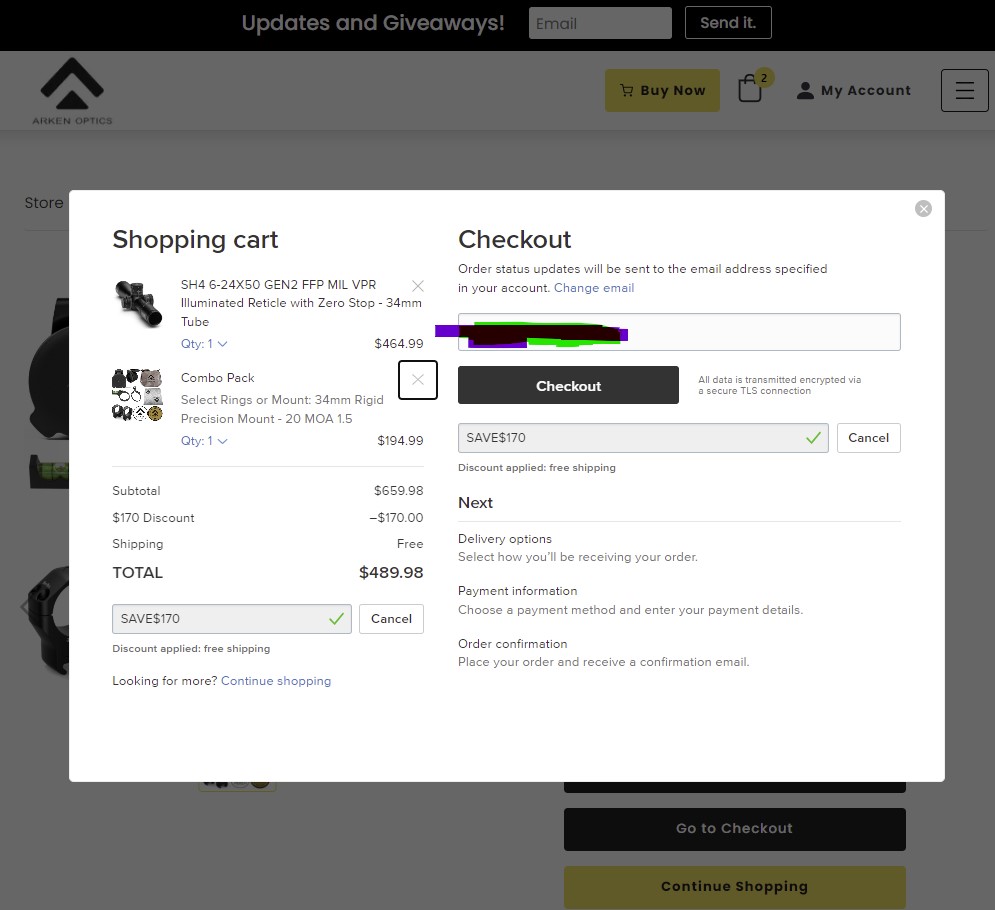Click the $659.98 subtotal value
This screenshot has height=910, width=995.
point(399,491)
